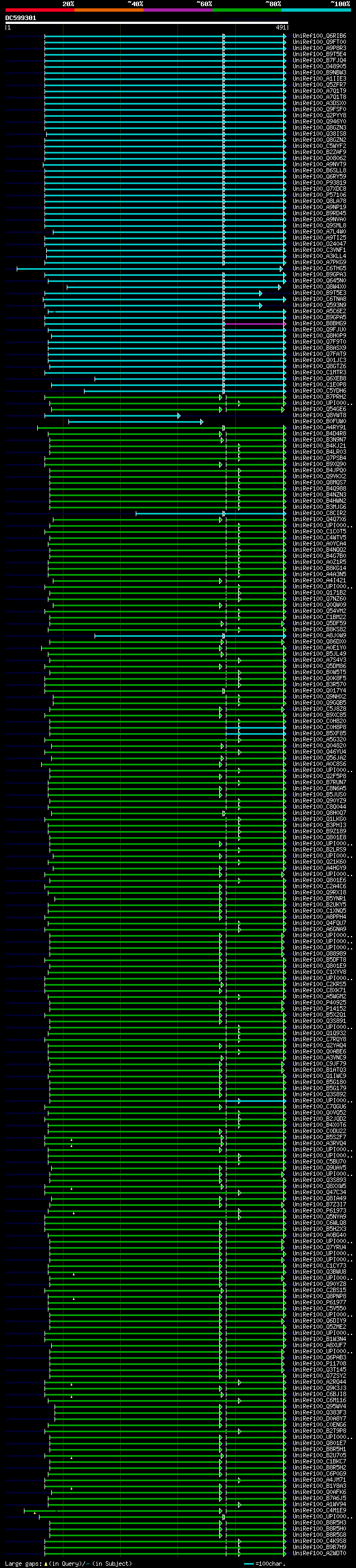The width and height of the screenshot is (356, 1568).
Task: Select the UniRef100_P57106 label
Action: click(x=319, y=195)
